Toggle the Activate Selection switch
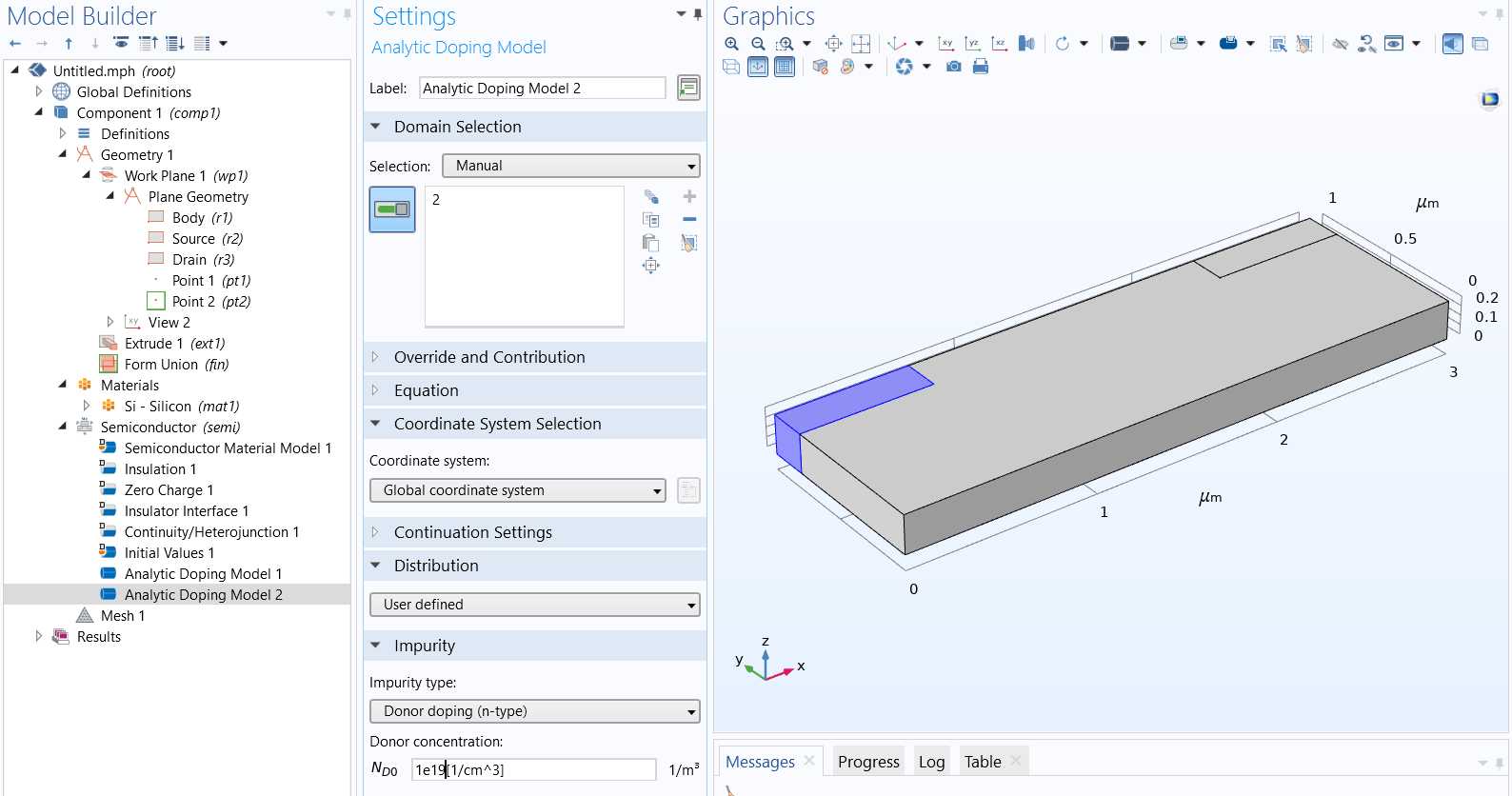 pos(392,209)
